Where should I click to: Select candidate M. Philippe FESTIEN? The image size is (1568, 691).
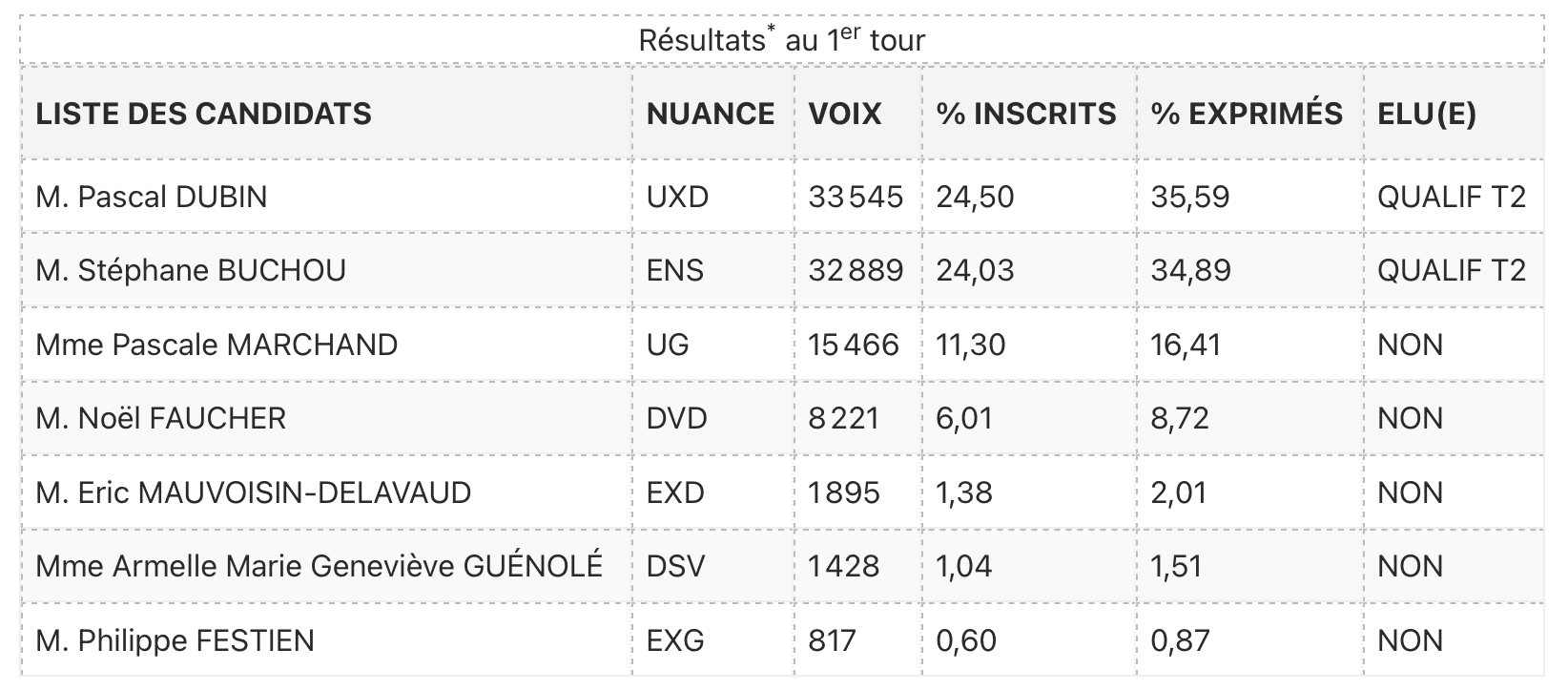(x=175, y=640)
